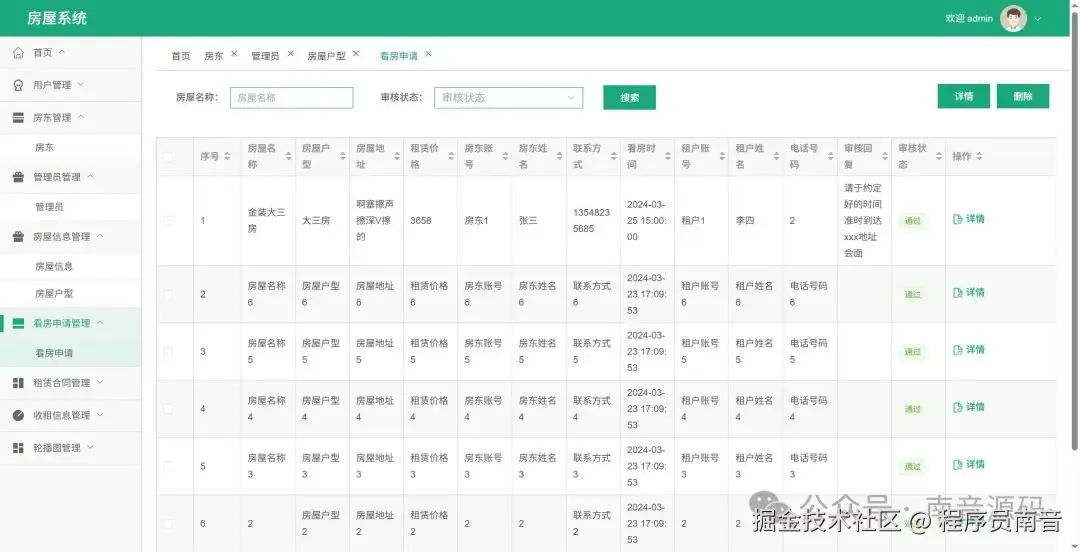Click the 通过 status tag in row 1
The image size is (1080, 552).
[x=913, y=221]
